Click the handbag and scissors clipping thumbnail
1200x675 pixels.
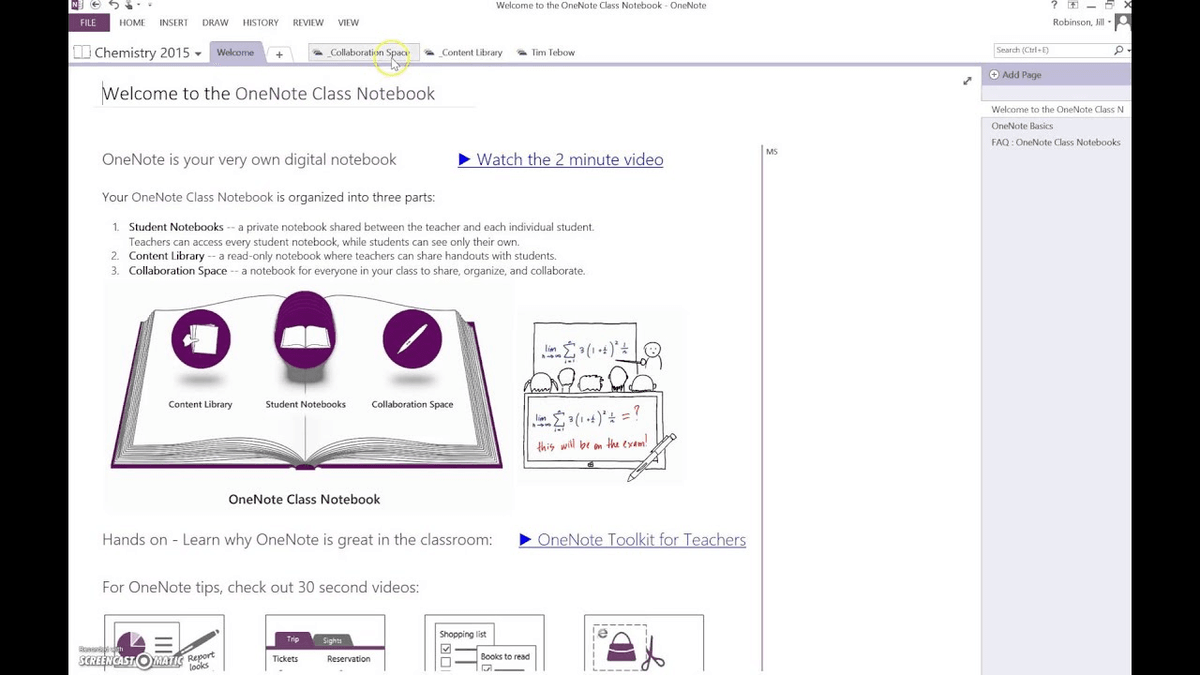644,643
